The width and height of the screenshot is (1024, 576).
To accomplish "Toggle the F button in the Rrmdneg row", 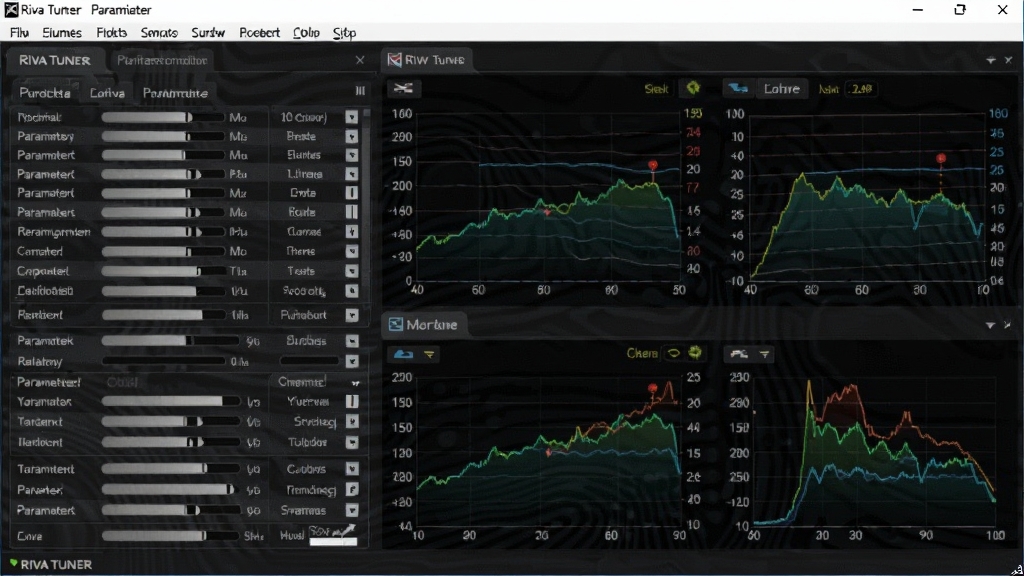I will pos(351,489).
